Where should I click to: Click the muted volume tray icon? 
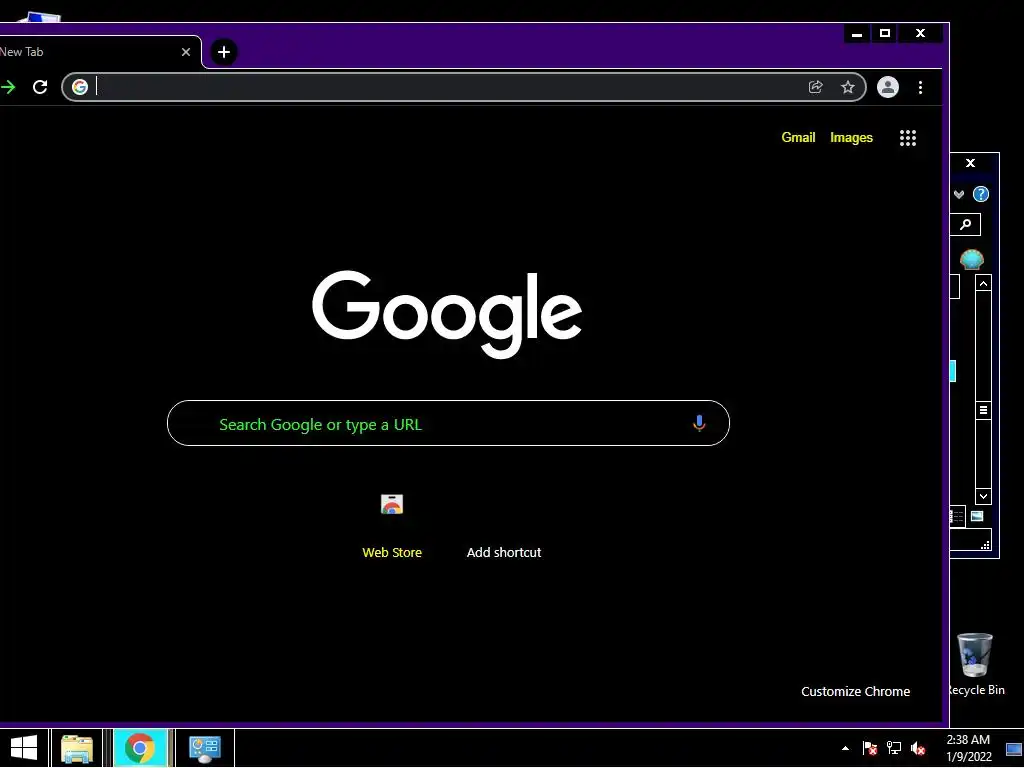918,748
